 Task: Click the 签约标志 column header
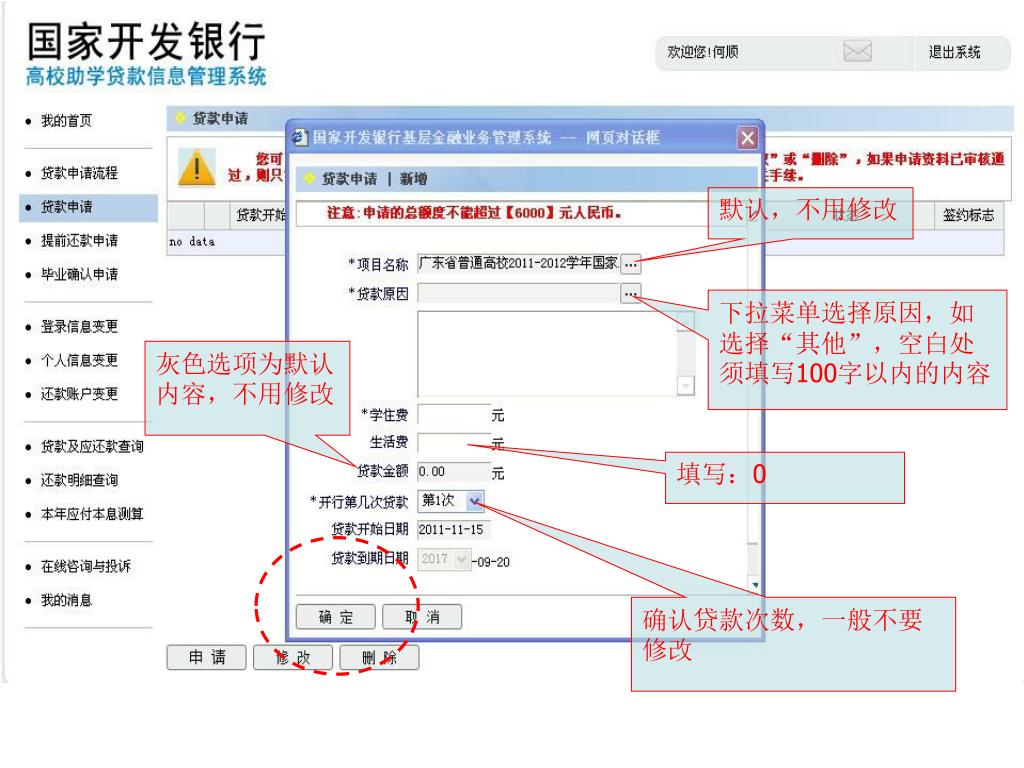point(968,215)
